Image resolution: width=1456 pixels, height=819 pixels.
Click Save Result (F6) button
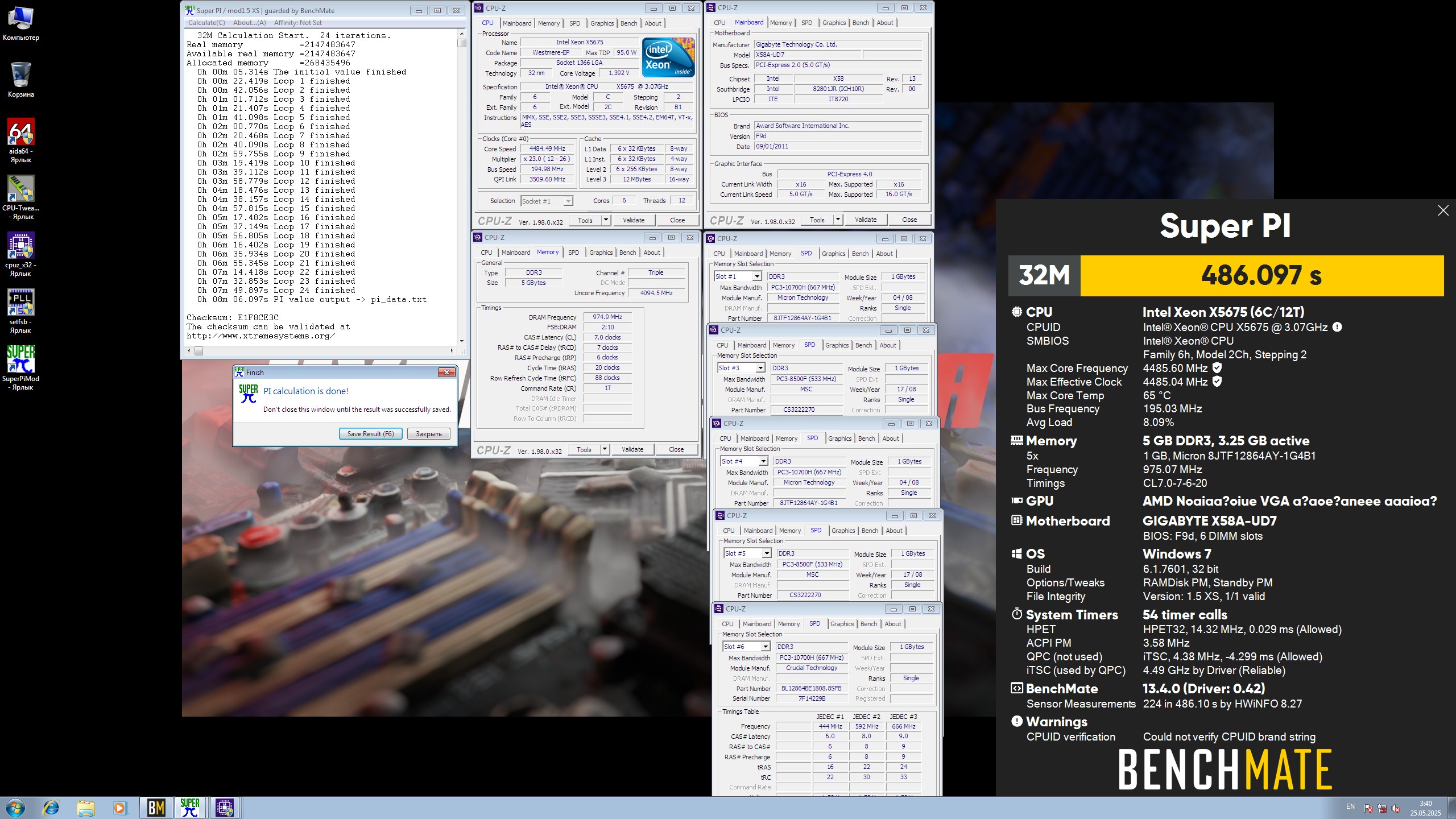point(371,433)
